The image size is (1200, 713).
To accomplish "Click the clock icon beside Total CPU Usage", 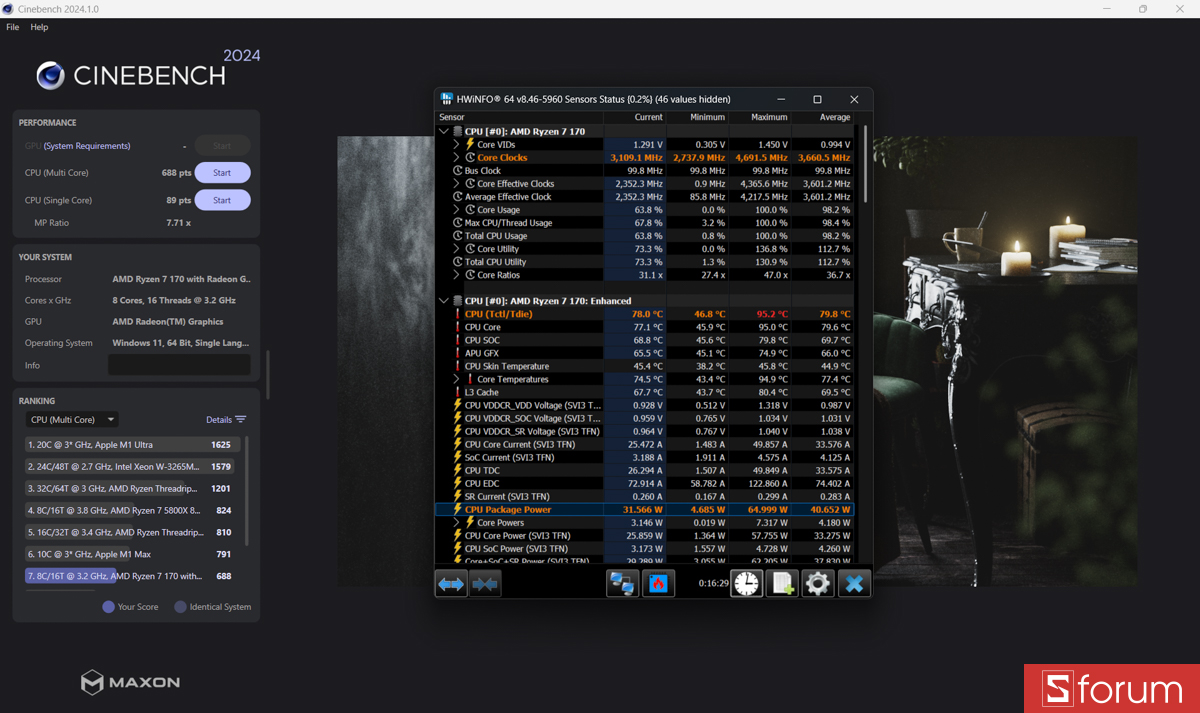I will (x=458, y=236).
